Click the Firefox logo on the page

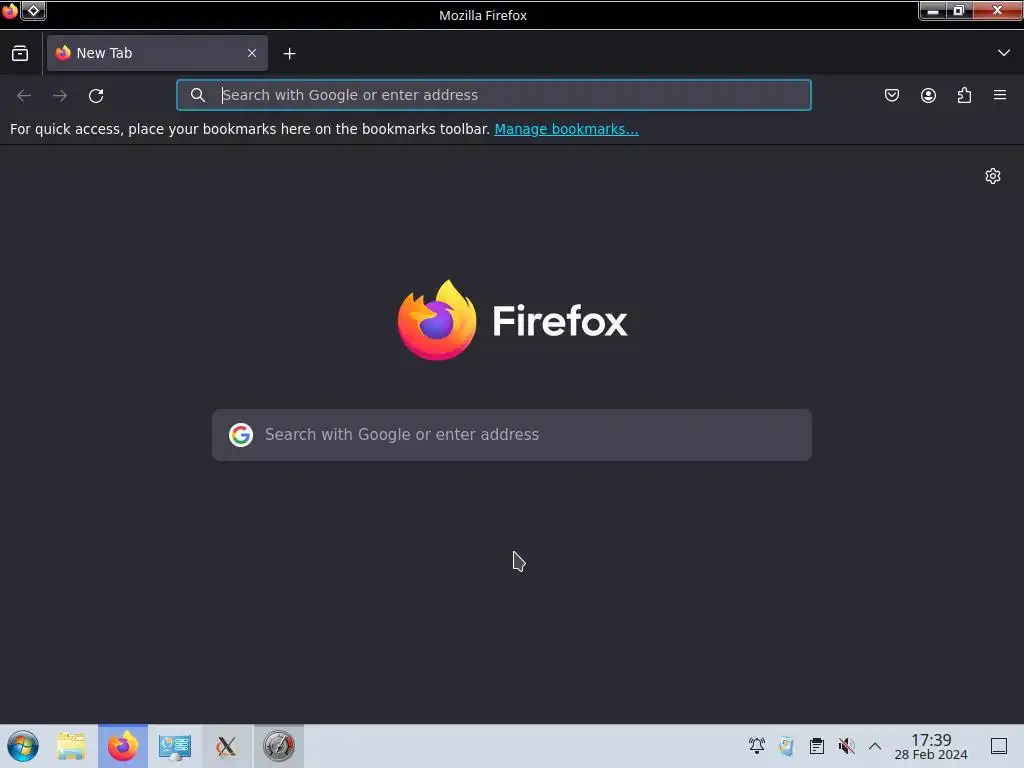click(512, 320)
